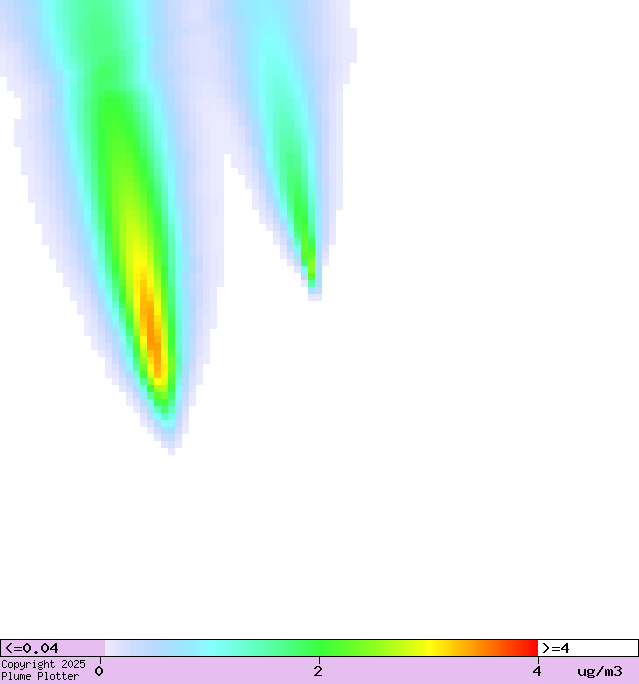
Task: Click the gradient color scale bar
Action: 321,648
